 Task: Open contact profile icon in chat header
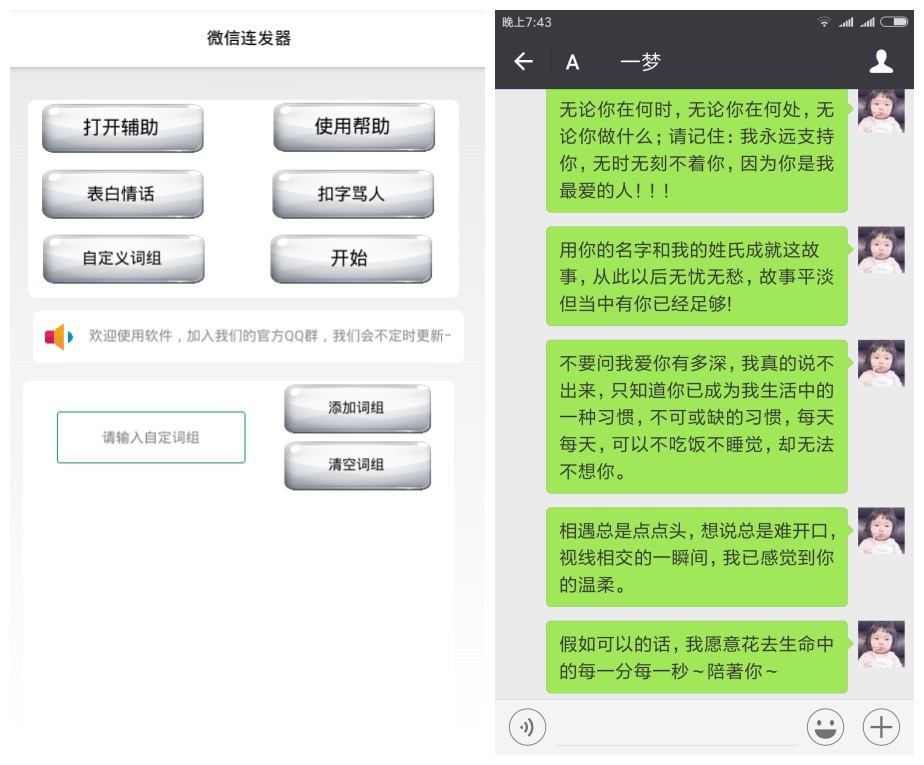[881, 61]
